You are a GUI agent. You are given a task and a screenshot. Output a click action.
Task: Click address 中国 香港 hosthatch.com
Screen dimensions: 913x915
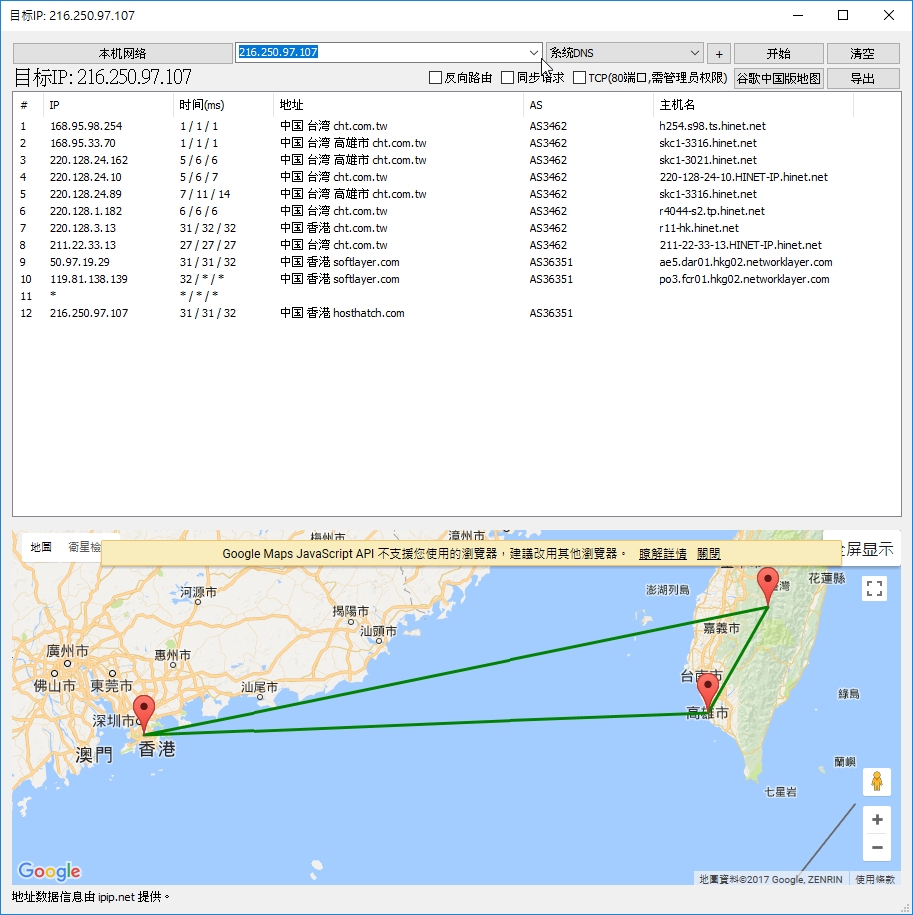tap(342, 313)
